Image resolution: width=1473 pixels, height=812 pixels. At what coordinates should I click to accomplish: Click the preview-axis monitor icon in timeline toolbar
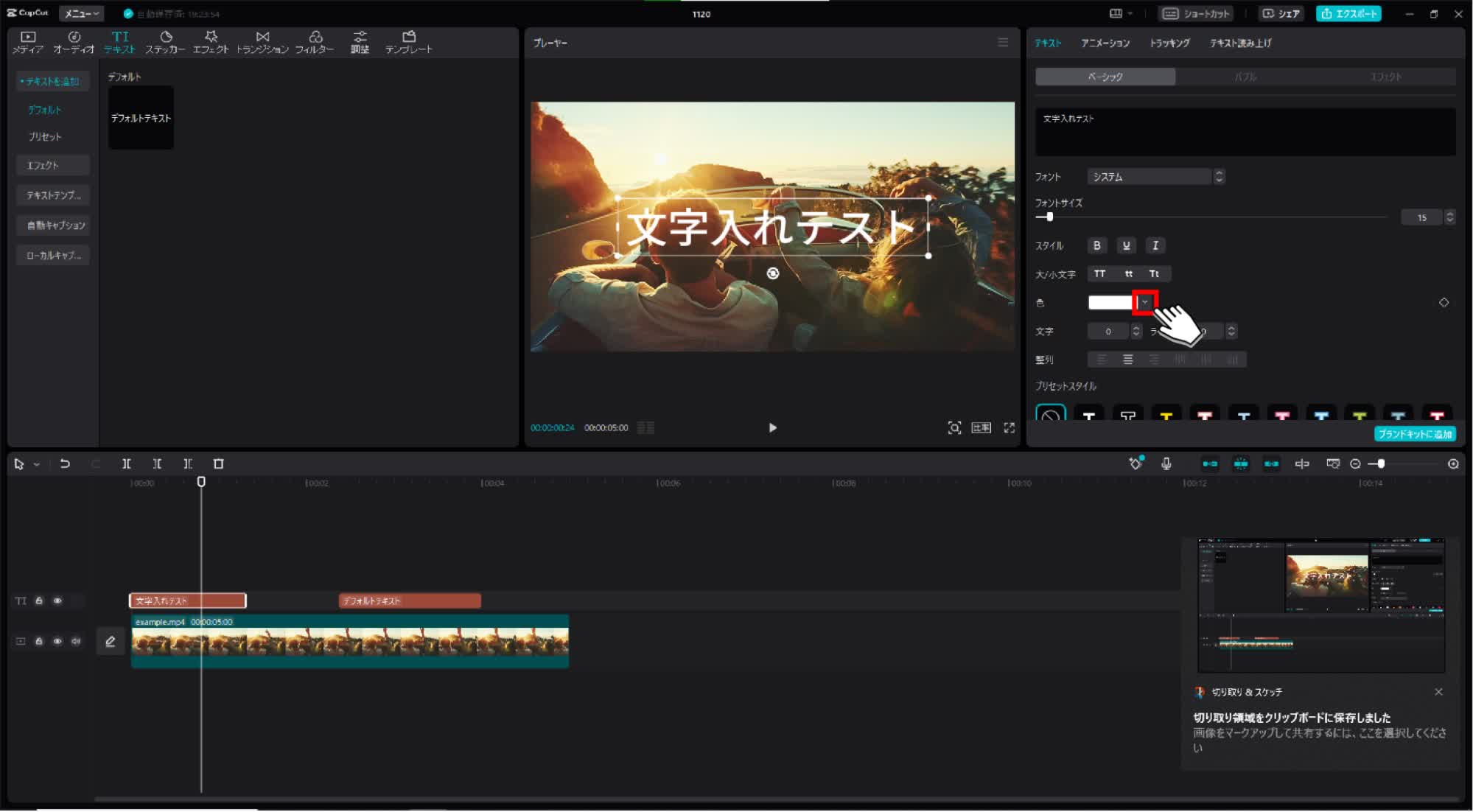coord(1333,464)
